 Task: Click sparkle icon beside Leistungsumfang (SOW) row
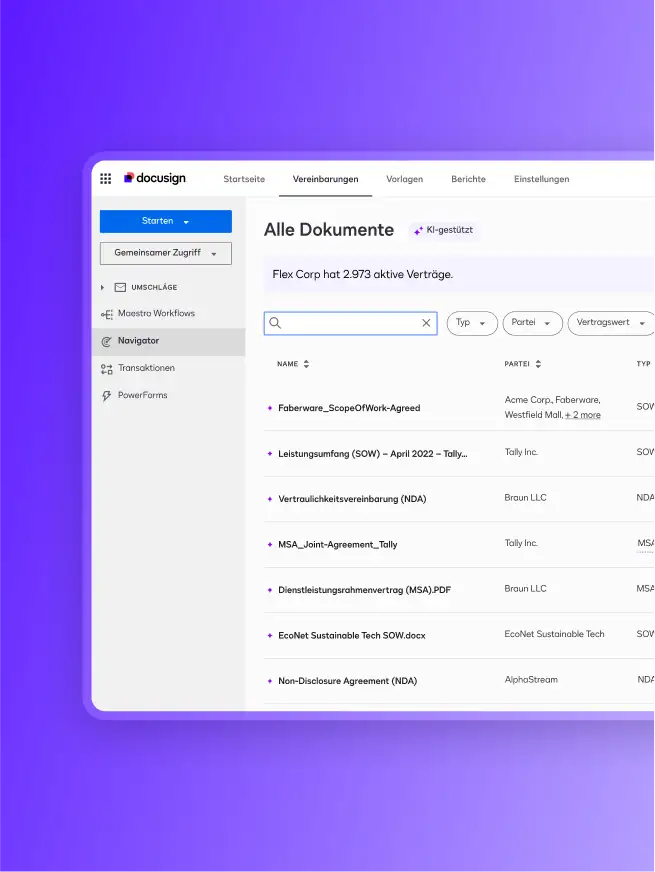(x=270, y=454)
